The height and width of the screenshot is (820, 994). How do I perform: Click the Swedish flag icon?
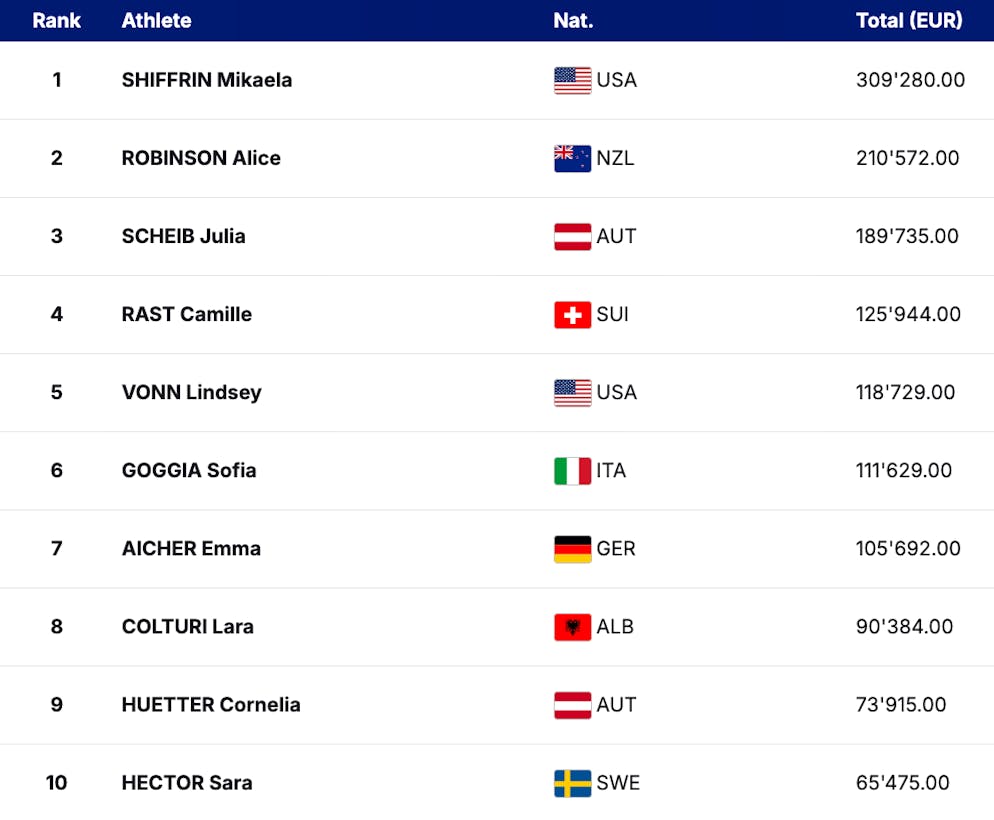pyautogui.click(x=572, y=782)
